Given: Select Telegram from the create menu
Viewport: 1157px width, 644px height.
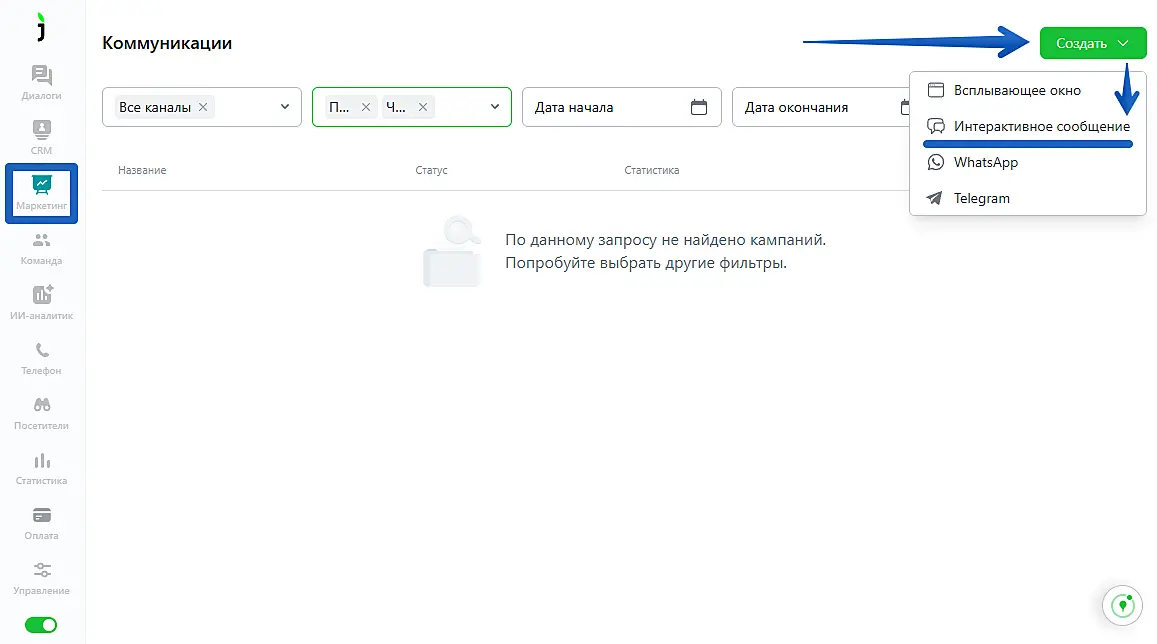Looking at the screenshot, I should [x=981, y=198].
